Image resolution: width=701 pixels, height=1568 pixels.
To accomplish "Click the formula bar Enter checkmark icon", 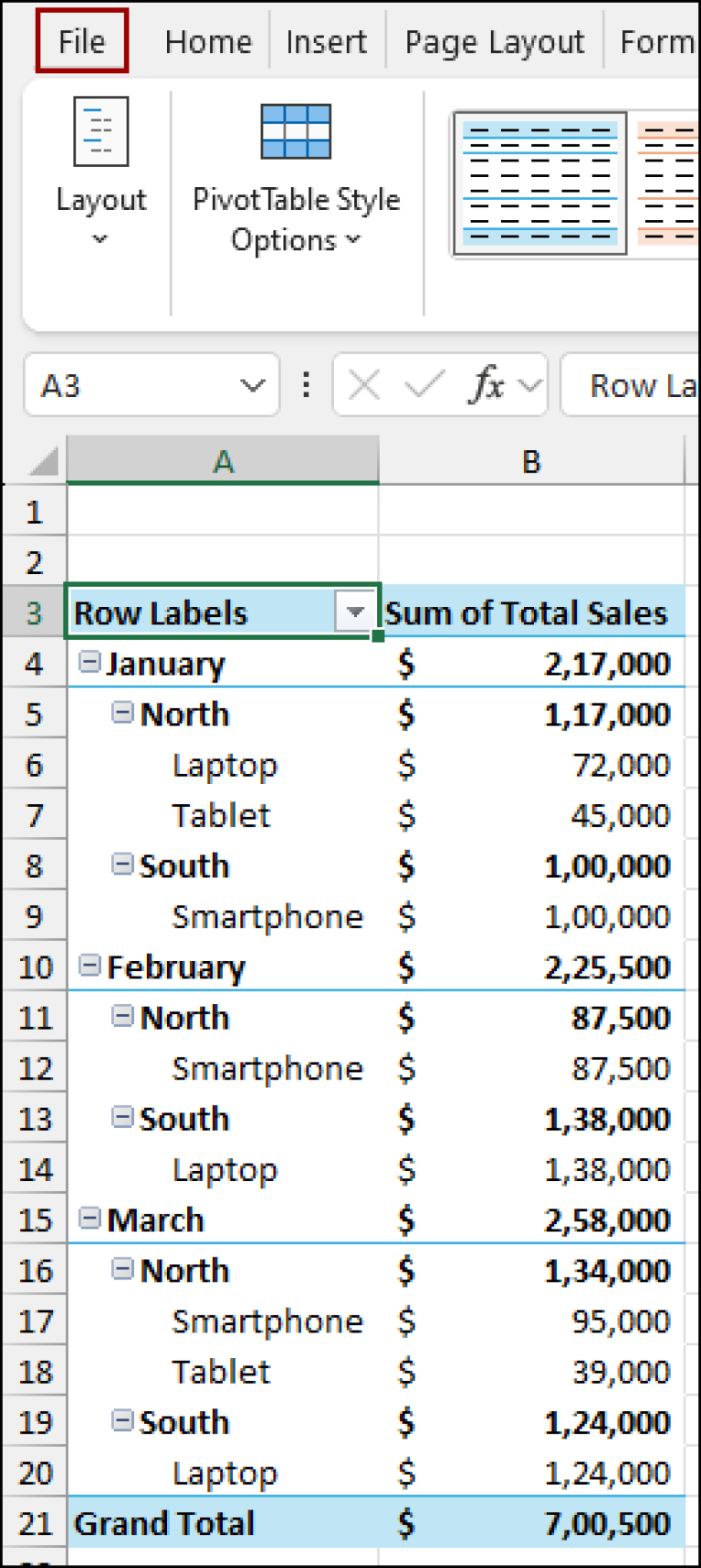I will 424,385.
